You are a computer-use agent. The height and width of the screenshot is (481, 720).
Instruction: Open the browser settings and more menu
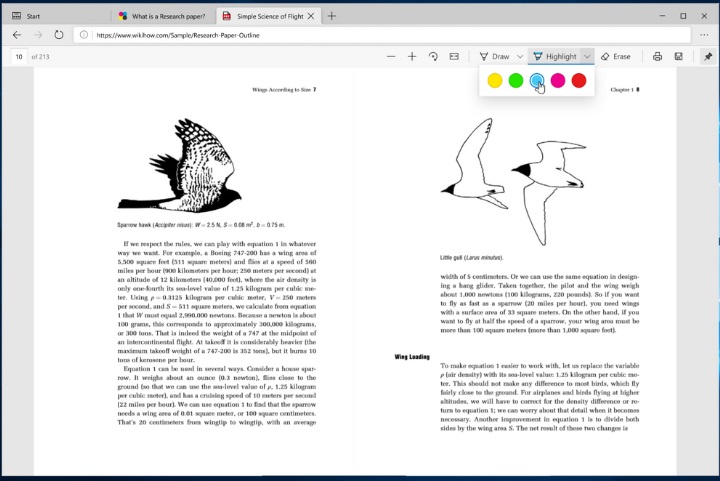coord(704,35)
